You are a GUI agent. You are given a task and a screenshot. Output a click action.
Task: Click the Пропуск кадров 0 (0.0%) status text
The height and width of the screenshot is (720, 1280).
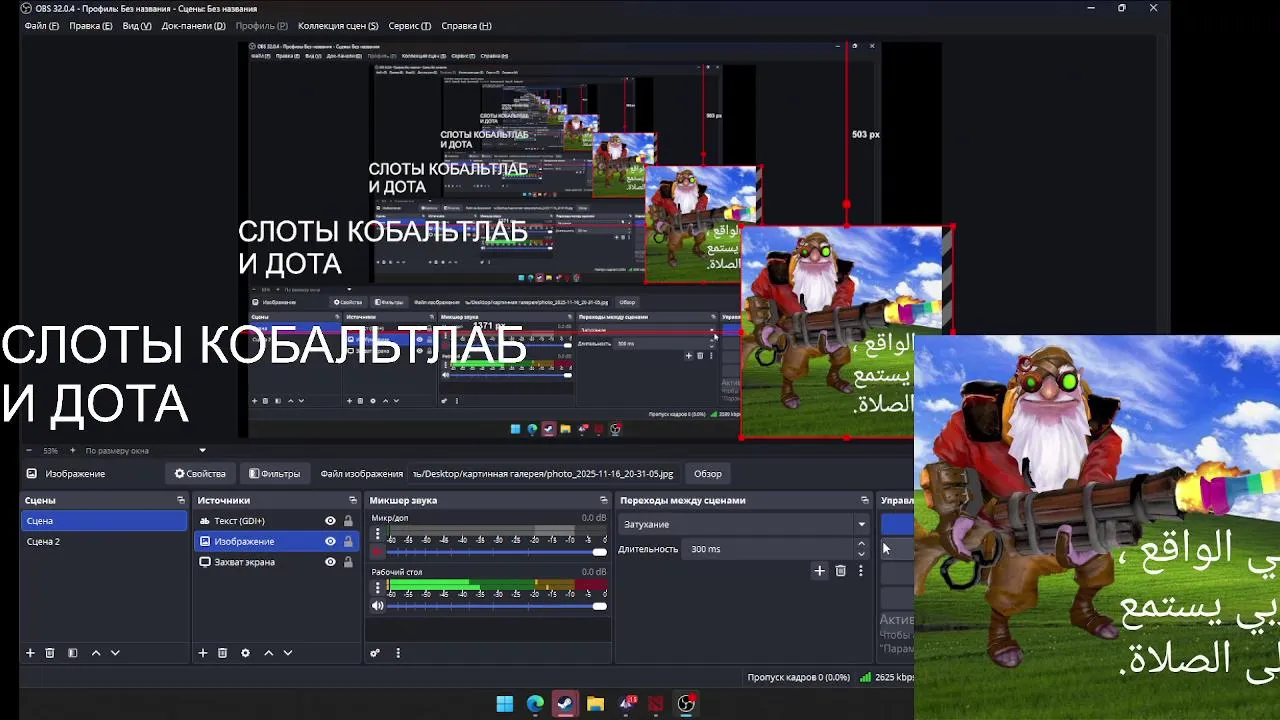[x=798, y=677]
